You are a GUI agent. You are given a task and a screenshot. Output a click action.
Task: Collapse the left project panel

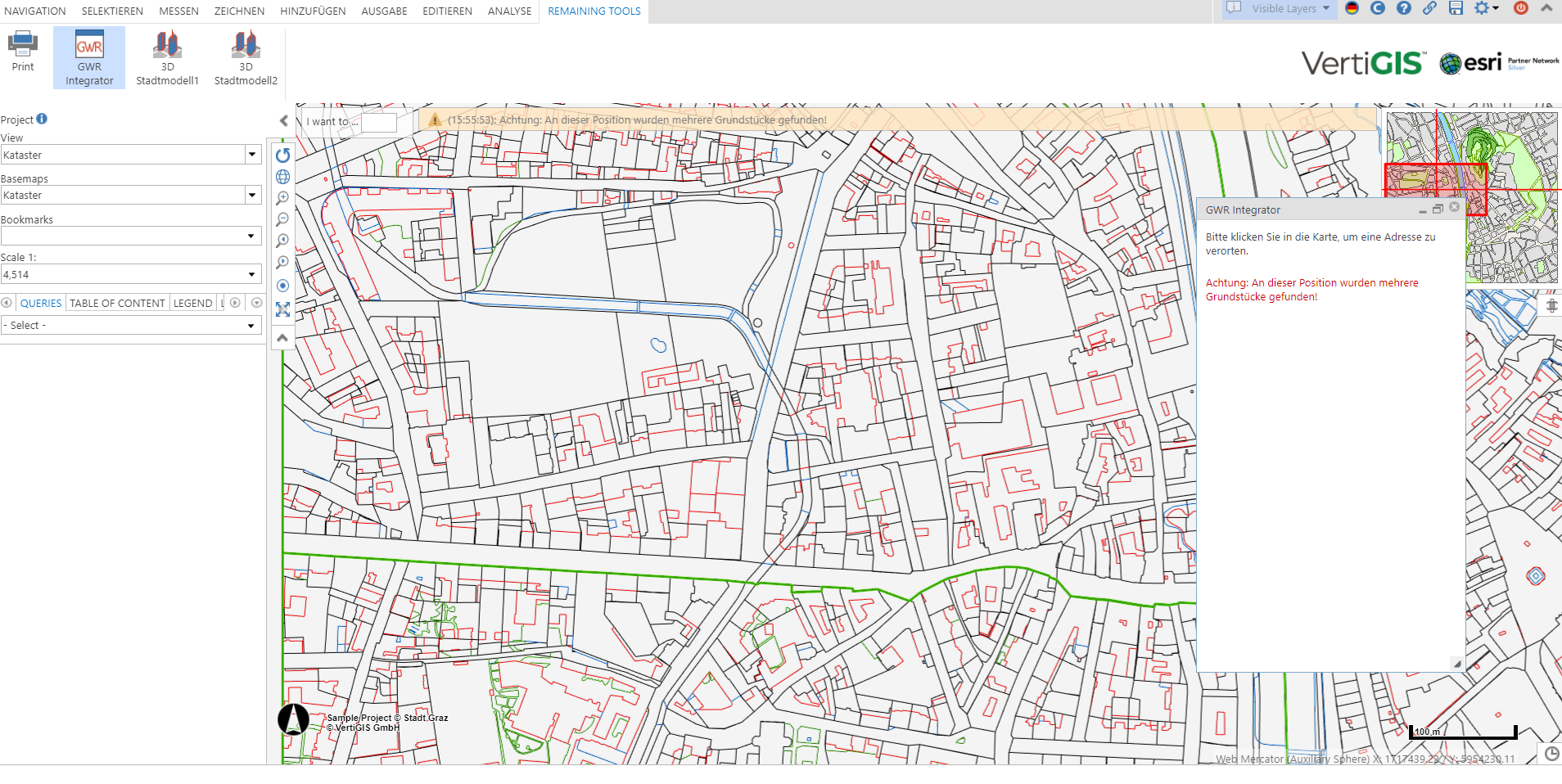coord(283,120)
